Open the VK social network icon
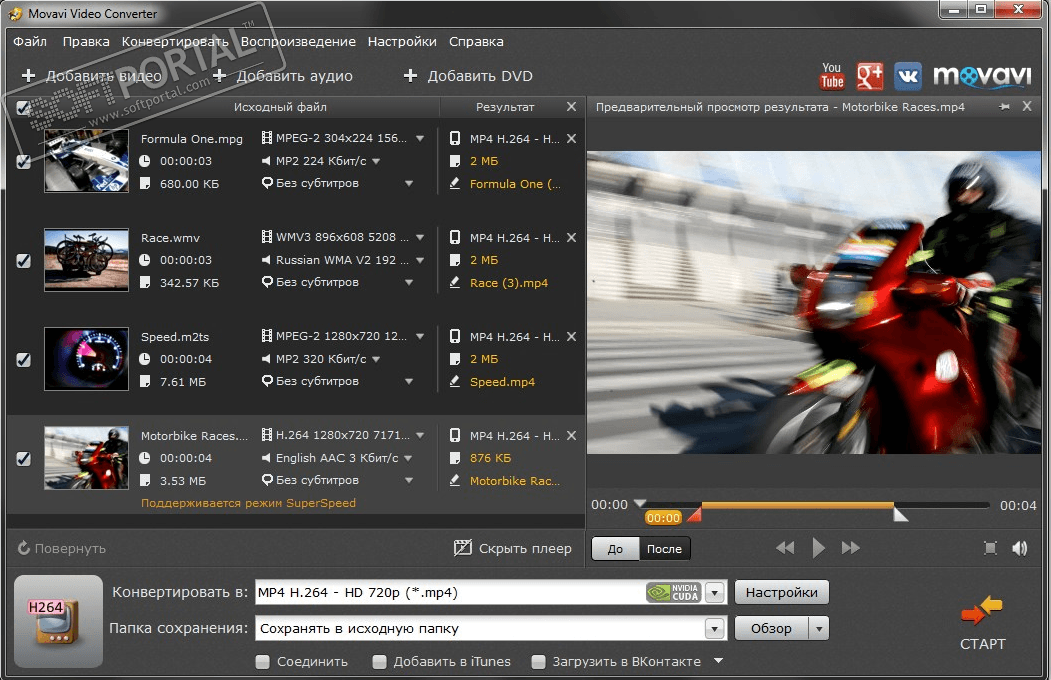The image size is (1051, 680). coord(908,76)
